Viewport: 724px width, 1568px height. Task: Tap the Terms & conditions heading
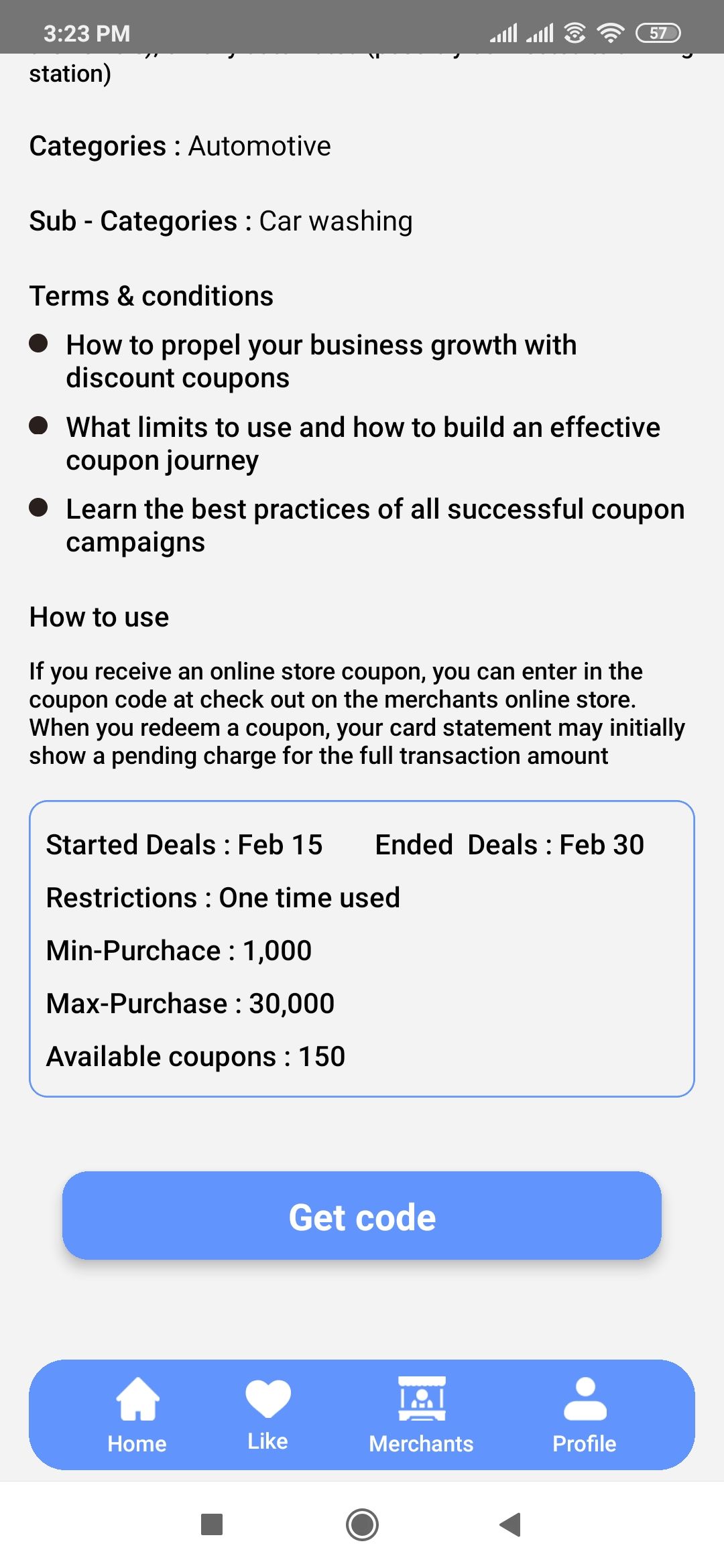click(152, 296)
